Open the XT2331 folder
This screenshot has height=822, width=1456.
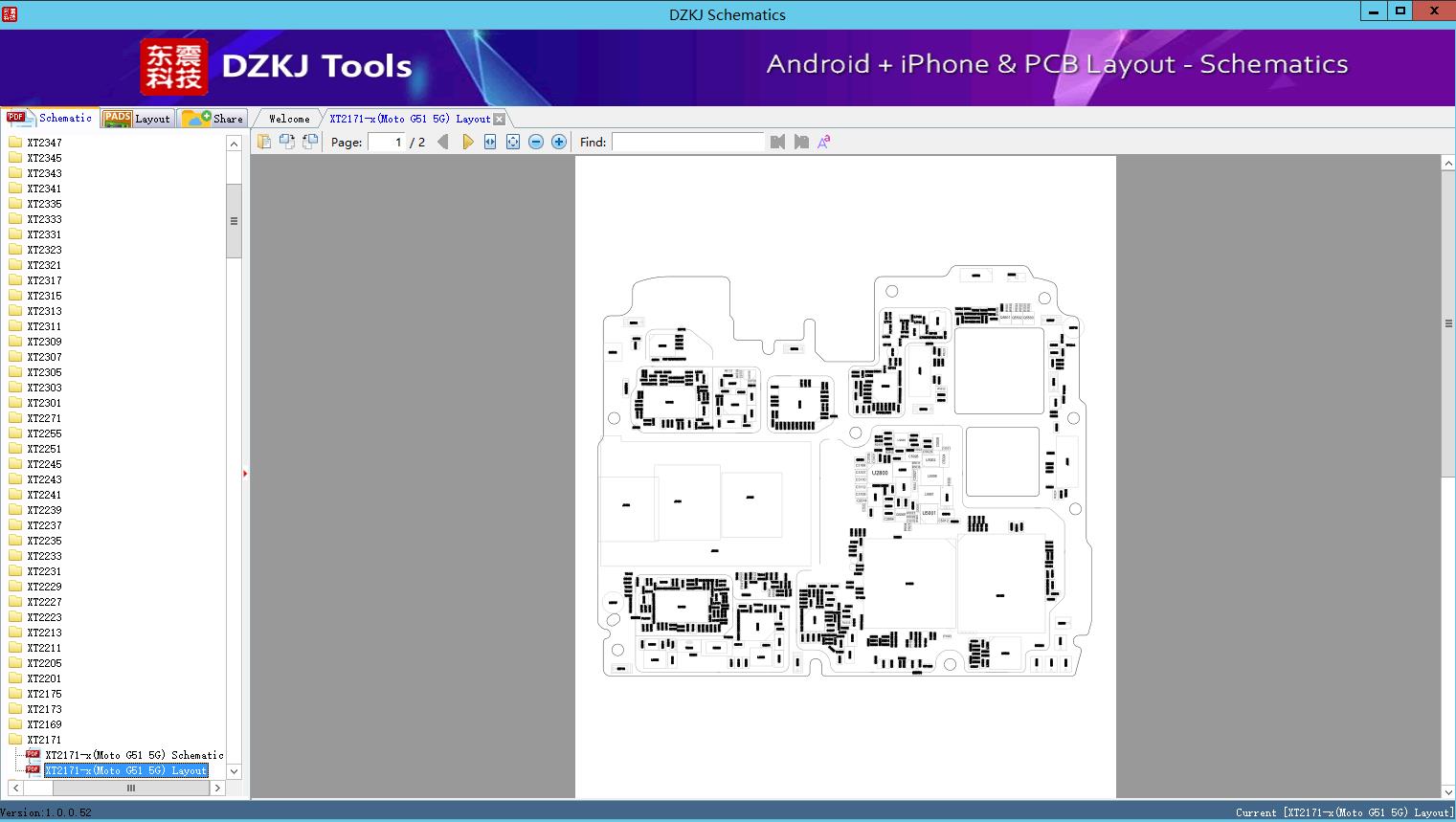pos(35,234)
